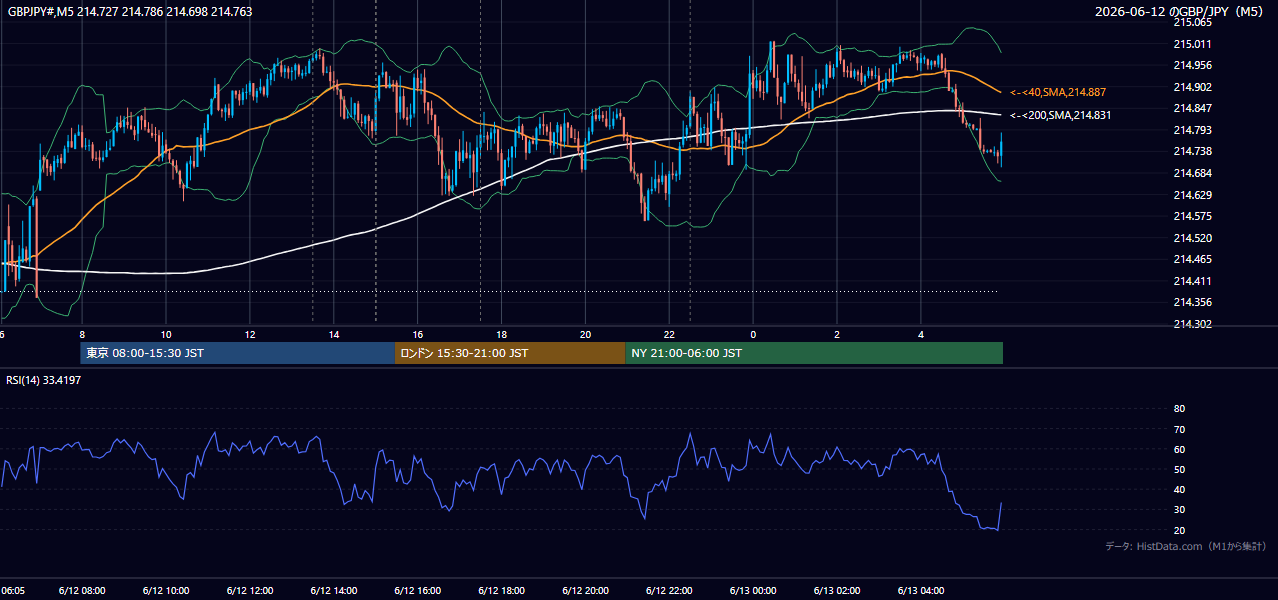Select the NY 21:00-06:00 JST session bar
1278x600 pixels.
click(x=814, y=353)
